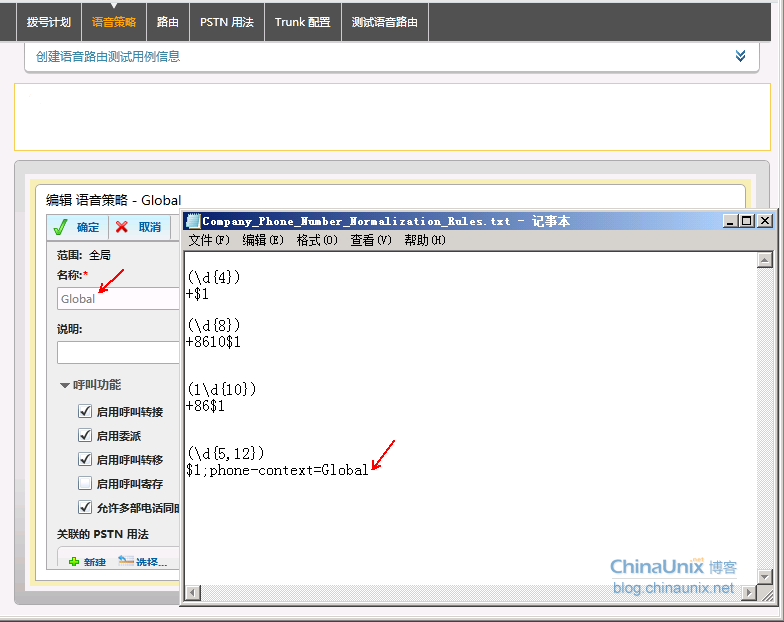Focus the 说明 description field

click(x=118, y=352)
